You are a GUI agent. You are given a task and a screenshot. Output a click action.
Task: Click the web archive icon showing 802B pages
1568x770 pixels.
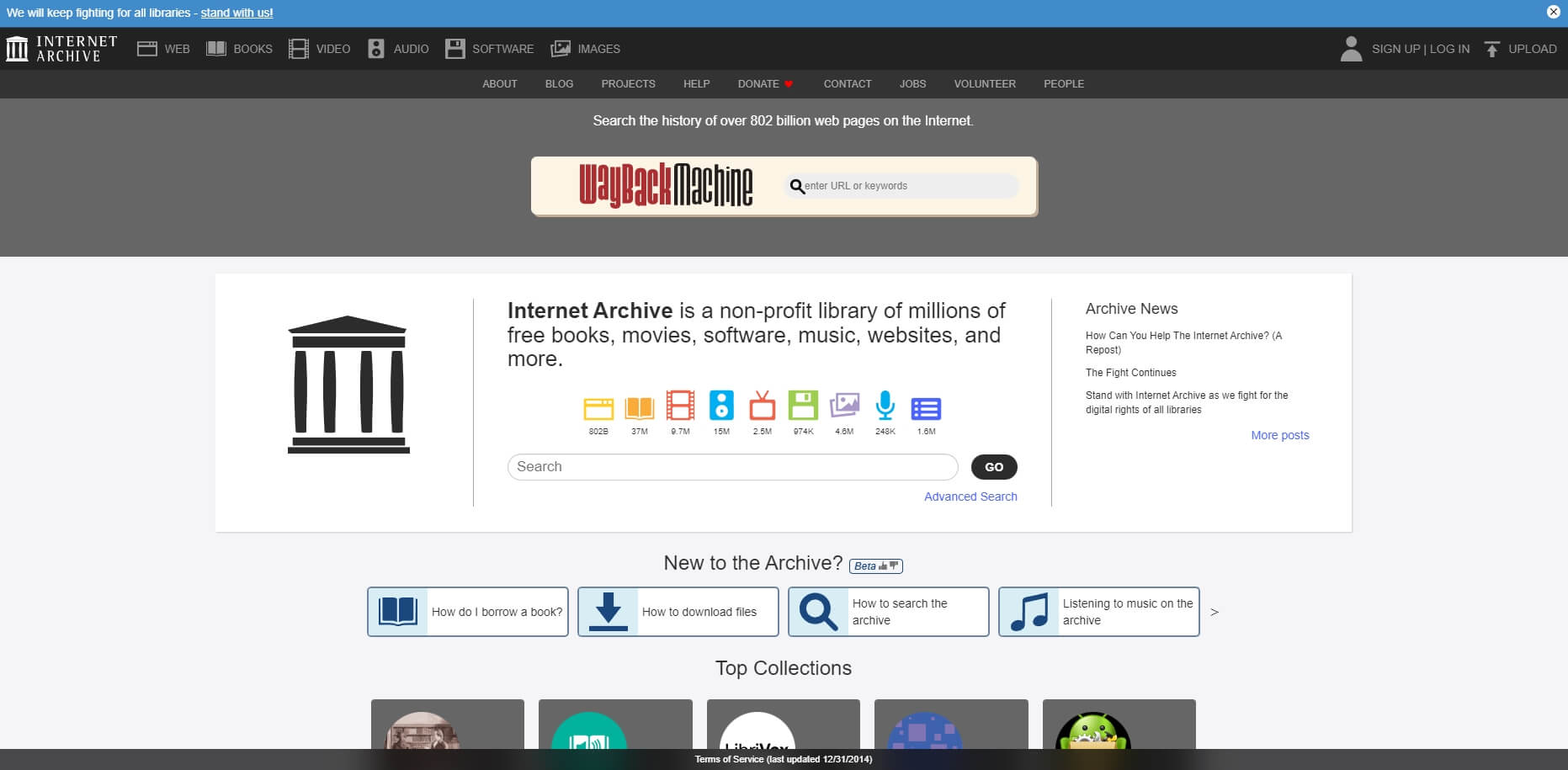pos(598,409)
